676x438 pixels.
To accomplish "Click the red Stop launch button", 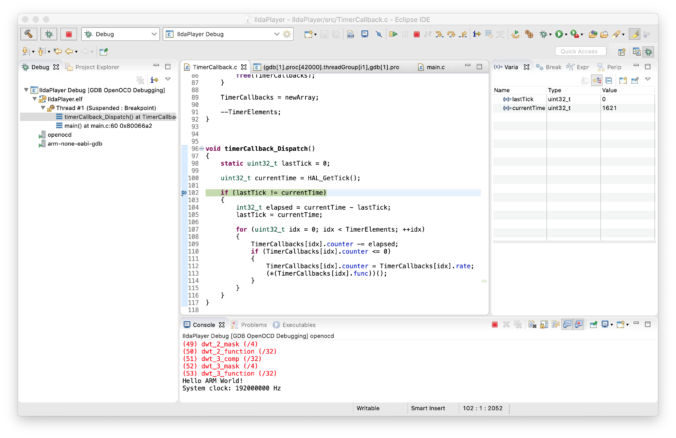I will (68, 34).
